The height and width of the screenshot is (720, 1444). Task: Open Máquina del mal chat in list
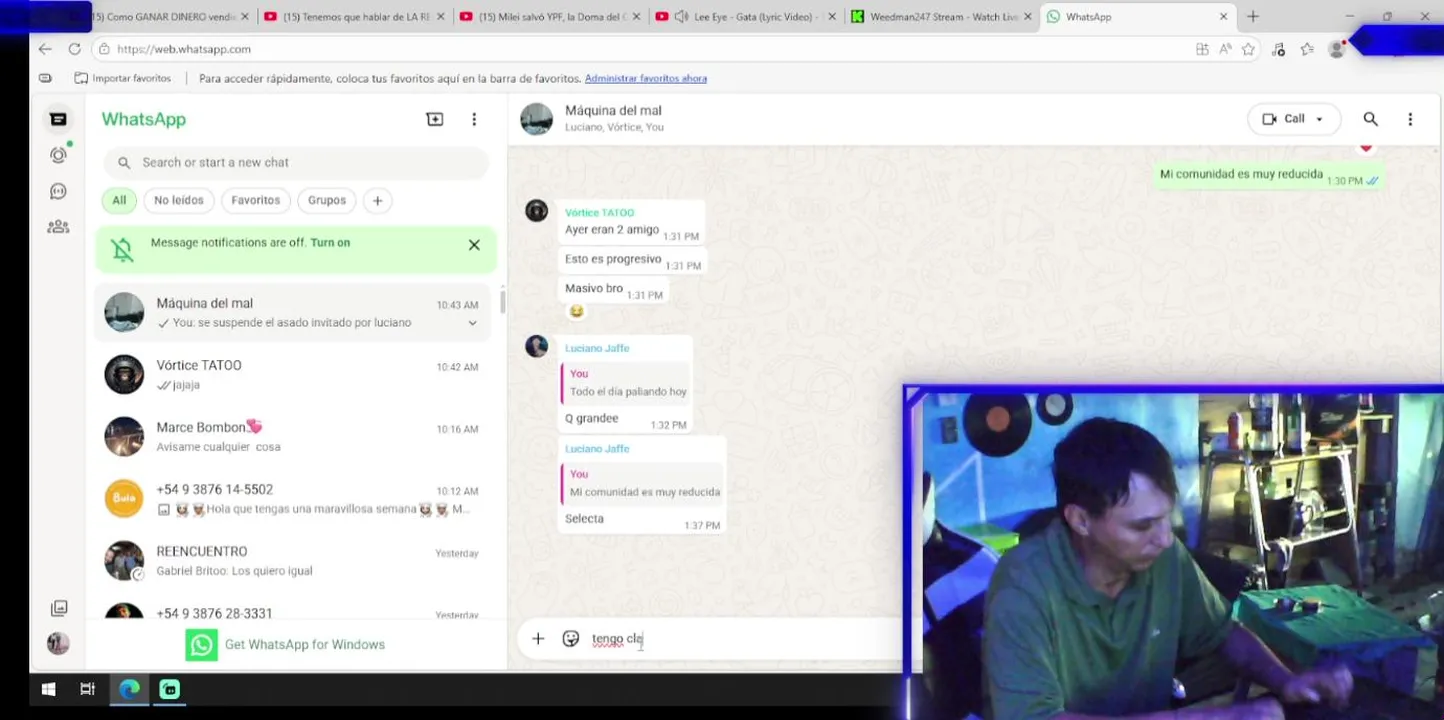click(x=293, y=312)
